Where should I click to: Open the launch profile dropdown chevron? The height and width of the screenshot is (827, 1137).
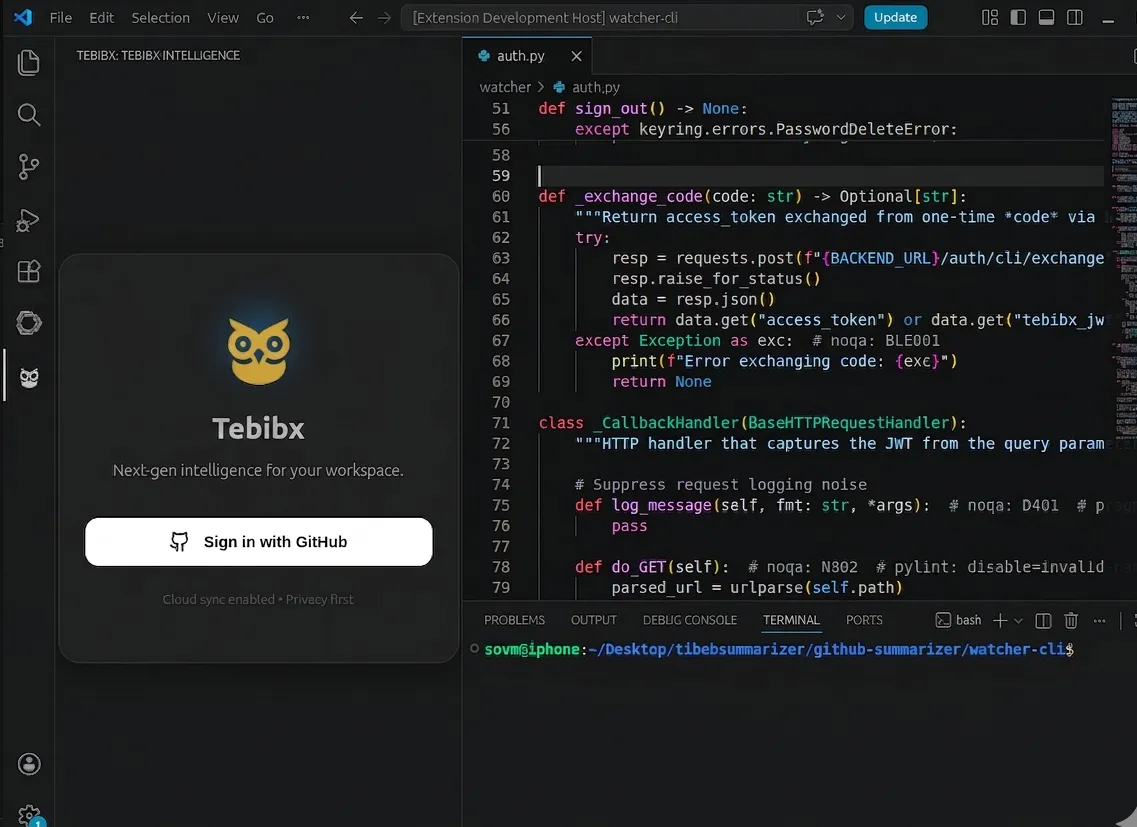pos(1018,620)
